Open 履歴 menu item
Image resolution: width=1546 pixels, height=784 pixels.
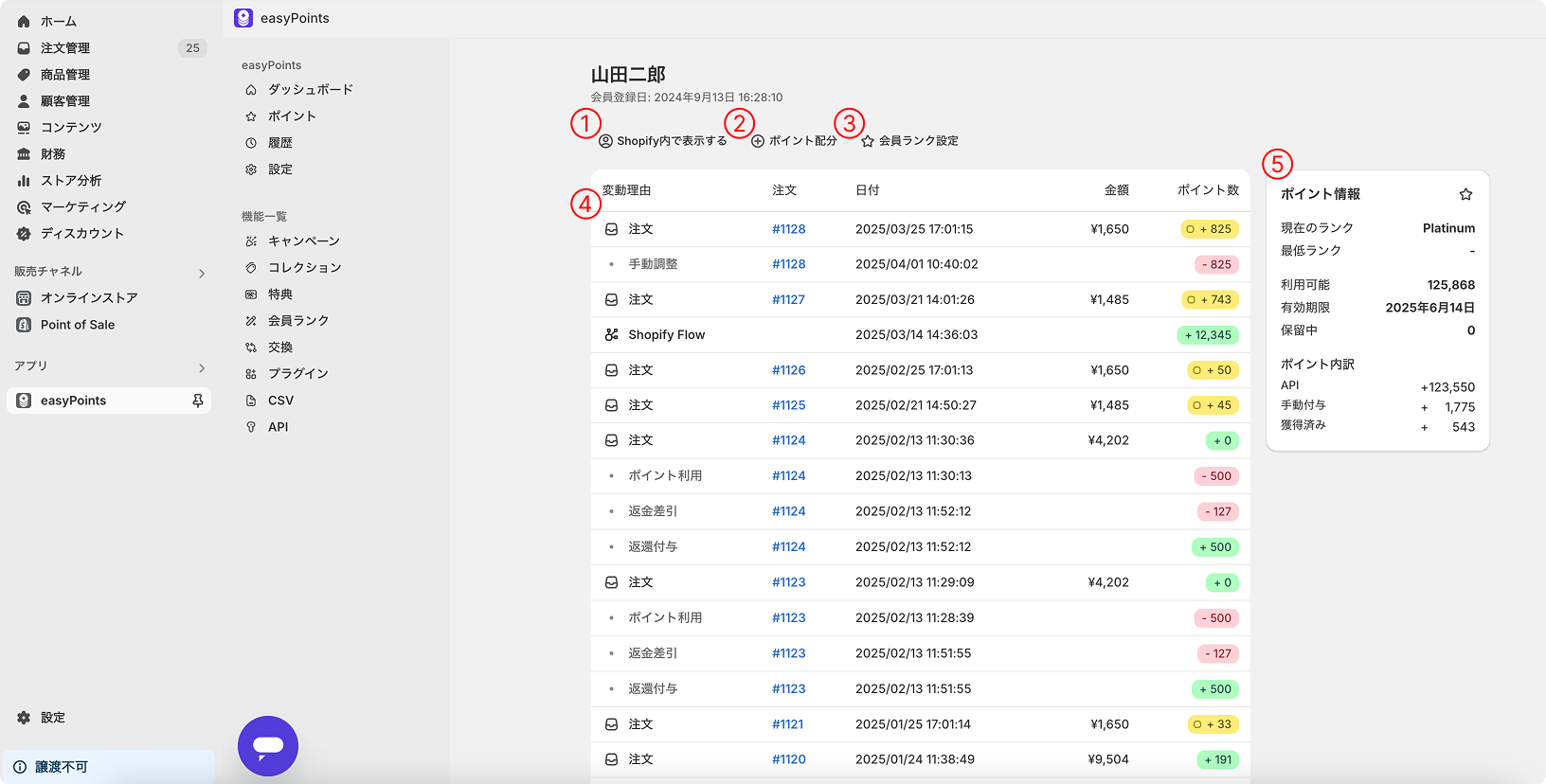coord(280,142)
